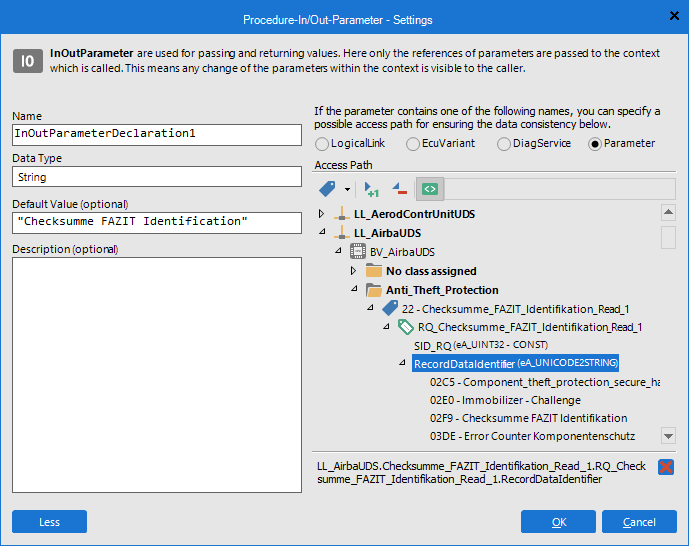Clear access path with red X icon
Viewport: 689px width, 546px height.
click(x=666, y=467)
